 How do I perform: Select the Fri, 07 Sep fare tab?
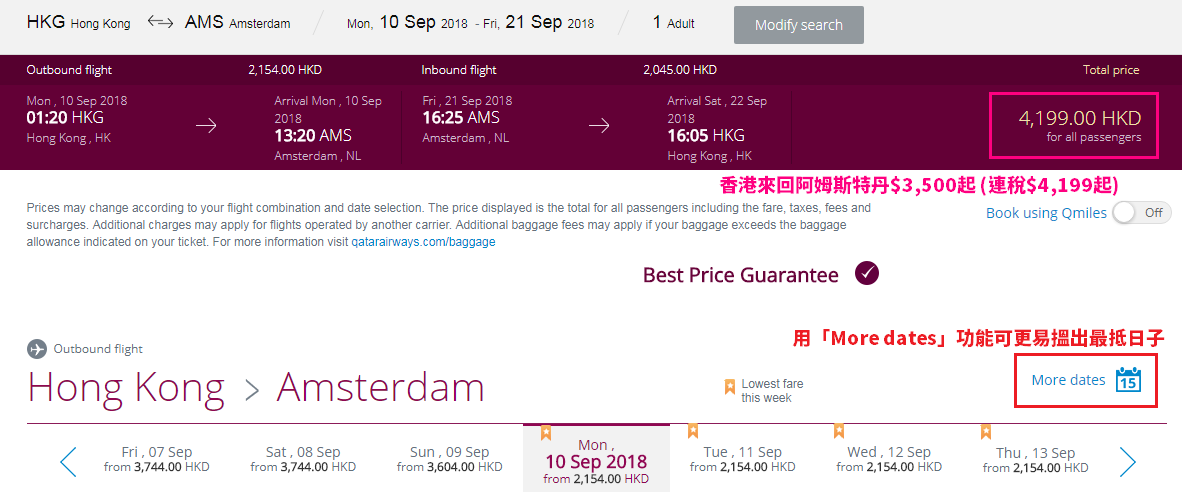(156, 459)
